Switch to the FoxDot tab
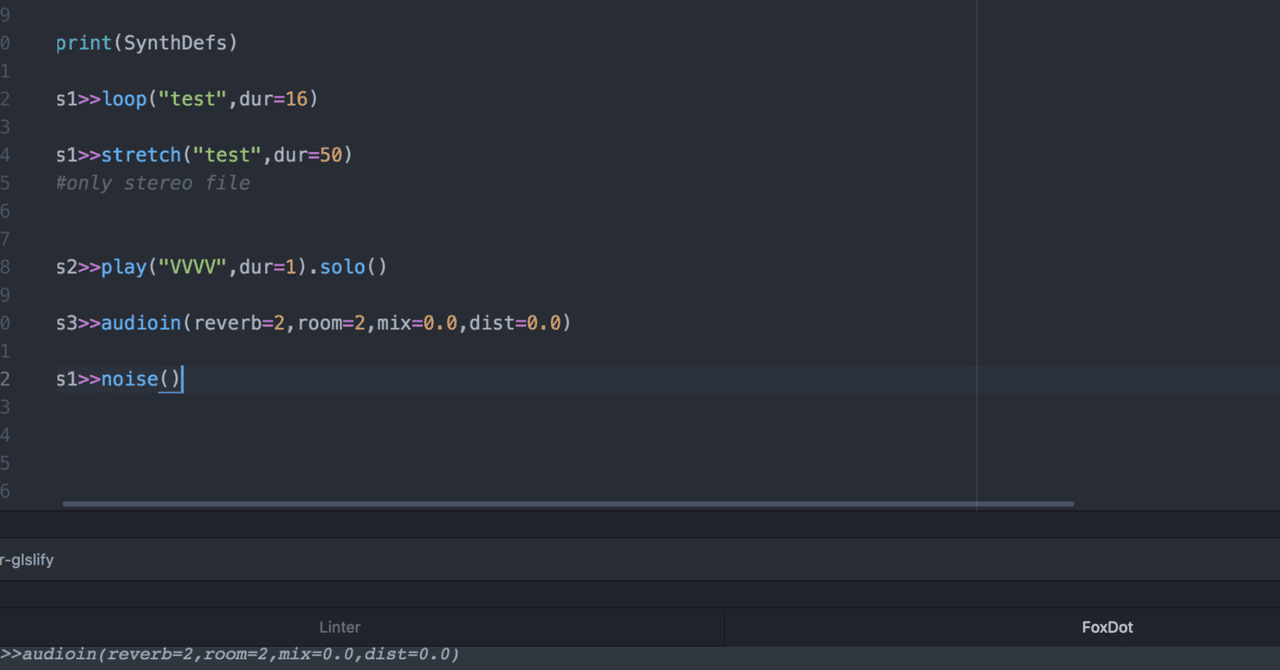 [x=1107, y=627]
